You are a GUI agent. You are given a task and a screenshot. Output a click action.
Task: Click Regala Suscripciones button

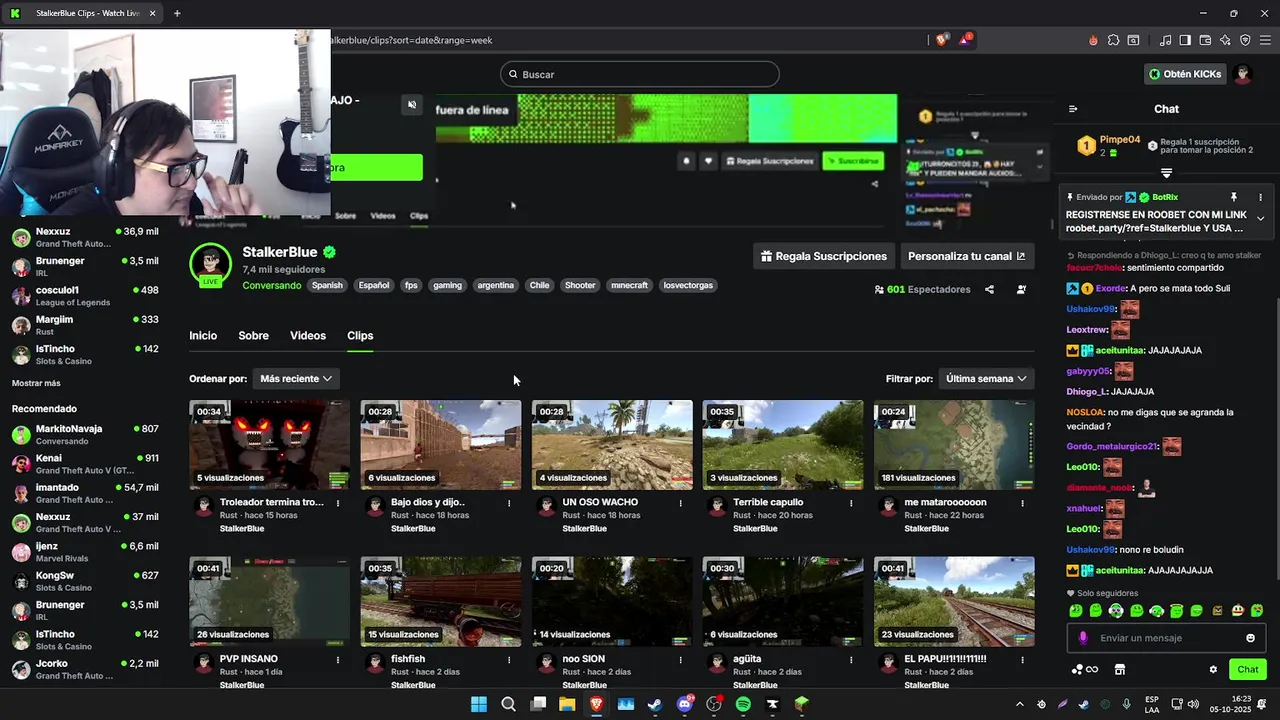pyautogui.click(x=823, y=256)
